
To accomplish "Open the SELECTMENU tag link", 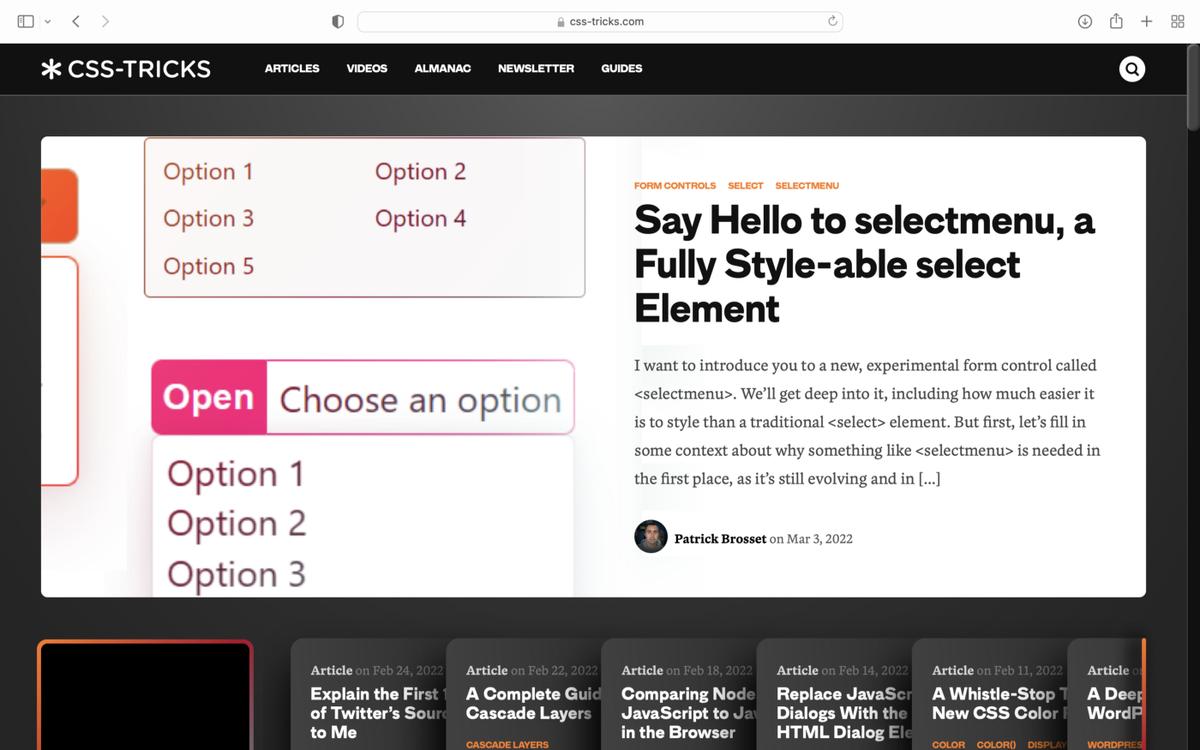I will tap(807, 186).
